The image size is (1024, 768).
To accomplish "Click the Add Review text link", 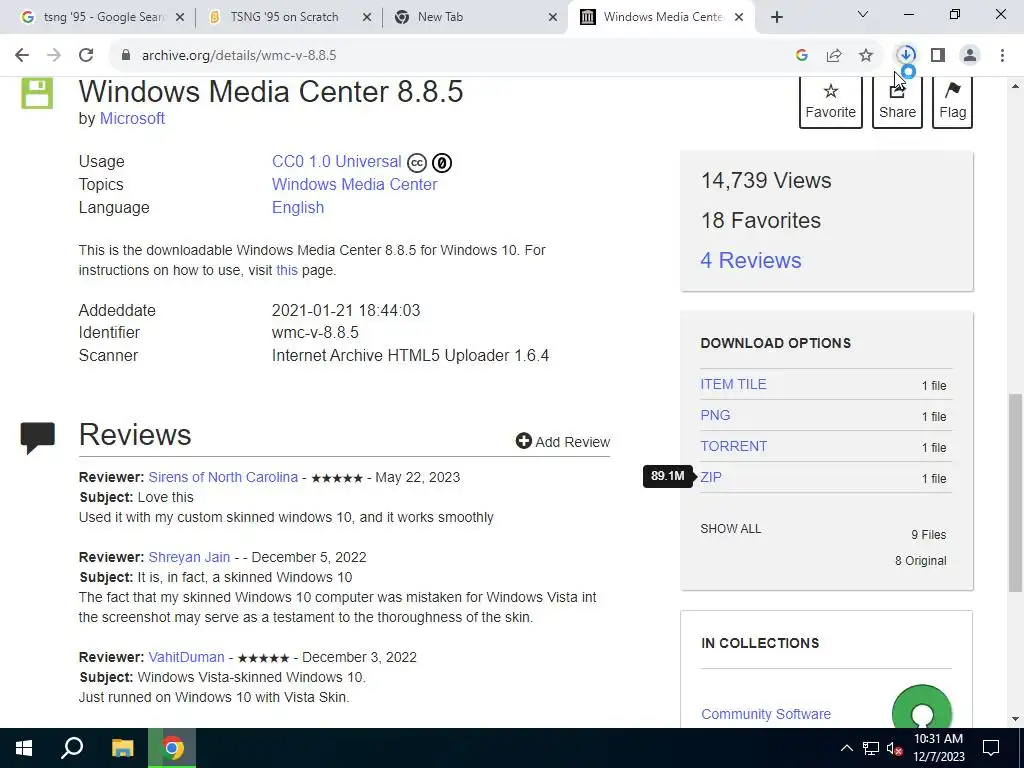I will coord(573,442).
